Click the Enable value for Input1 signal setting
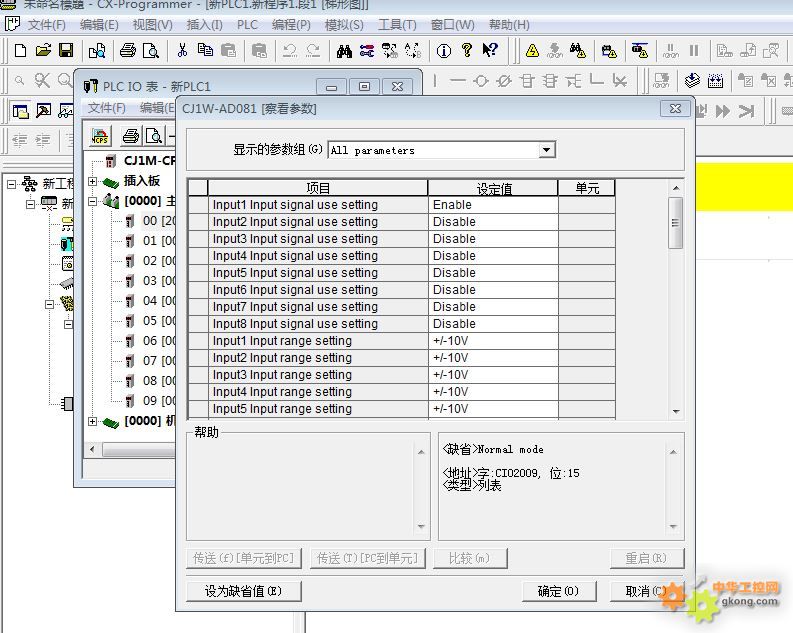Screen dimensions: 793x633 (x=493, y=205)
